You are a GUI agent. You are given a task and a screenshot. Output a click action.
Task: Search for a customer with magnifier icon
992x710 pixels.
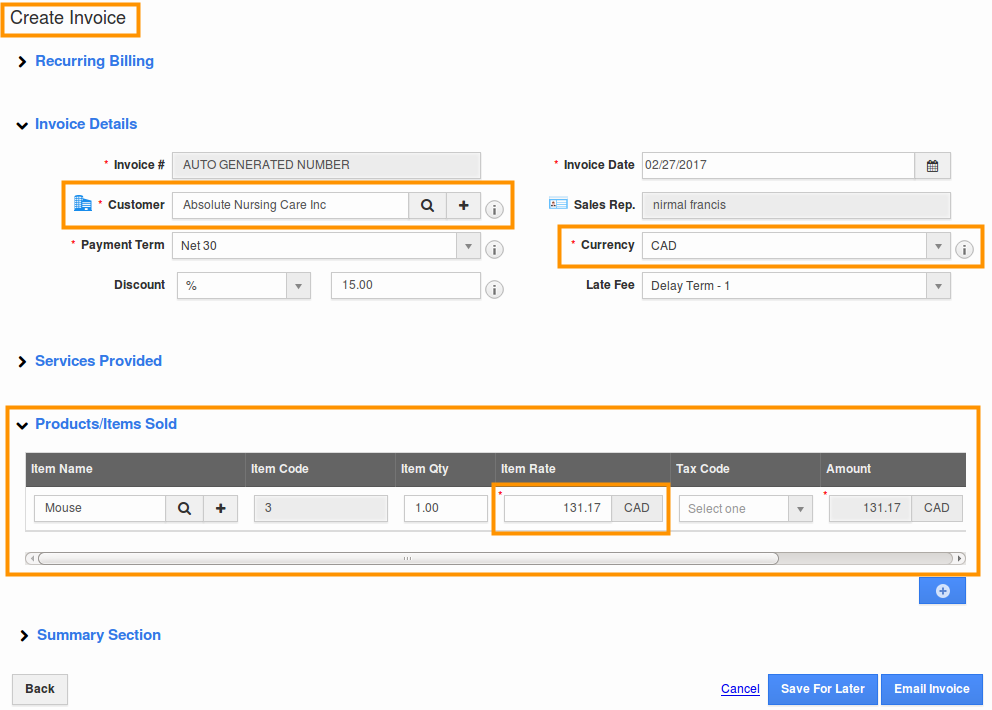coord(428,206)
